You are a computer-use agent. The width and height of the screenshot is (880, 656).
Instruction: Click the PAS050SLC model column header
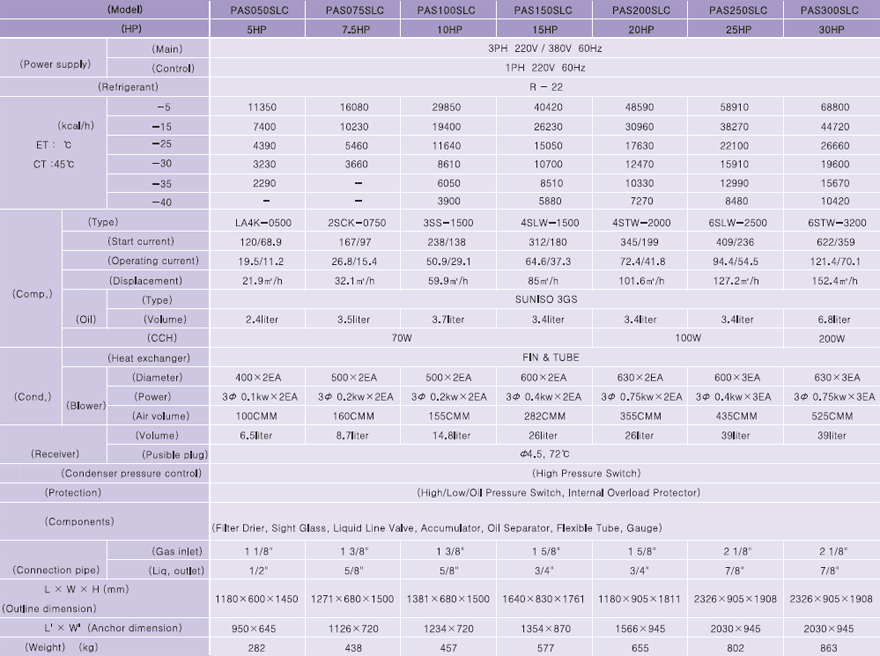(x=257, y=10)
